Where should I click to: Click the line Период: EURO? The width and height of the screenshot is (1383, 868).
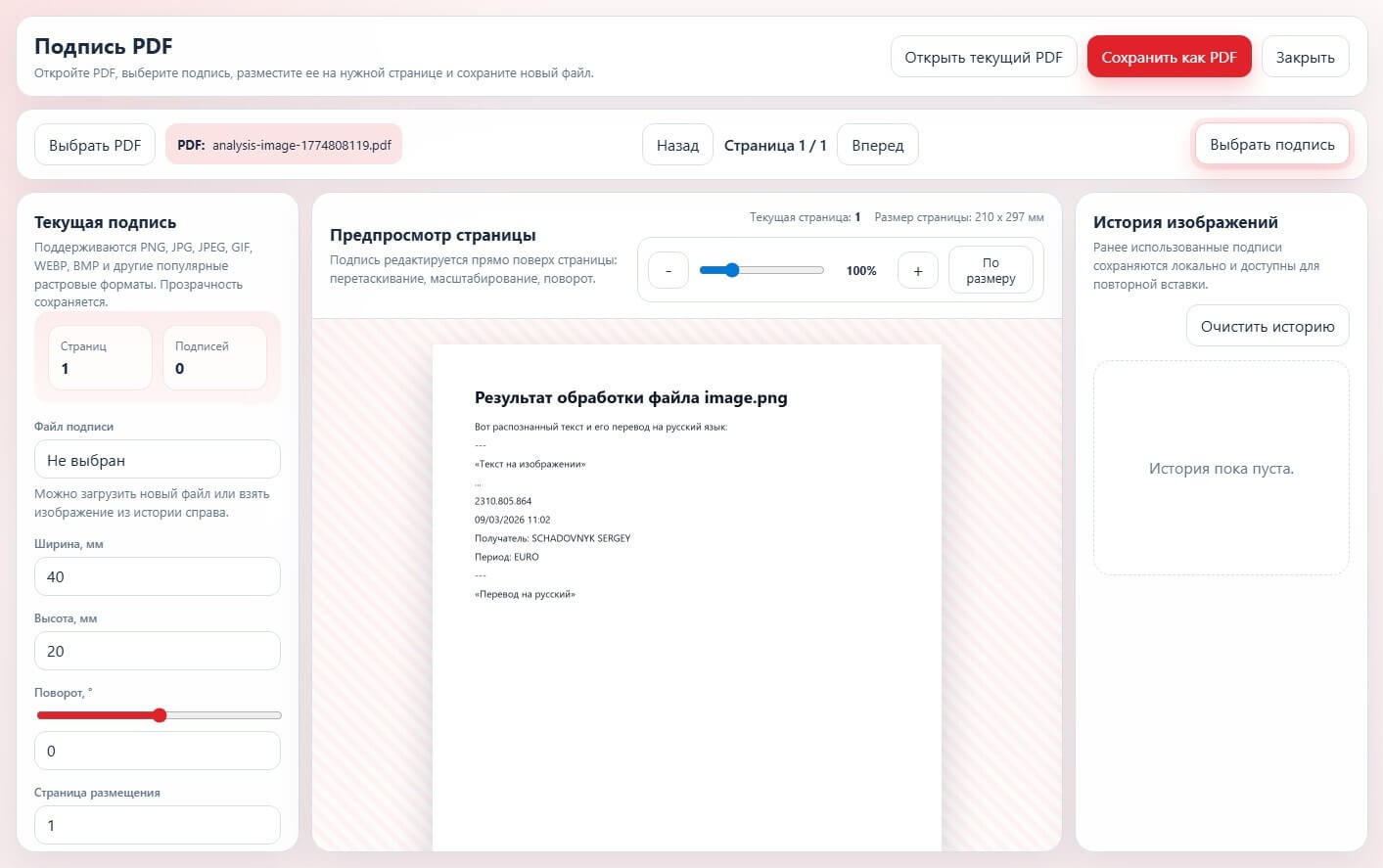pyautogui.click(x=507, y=557)
